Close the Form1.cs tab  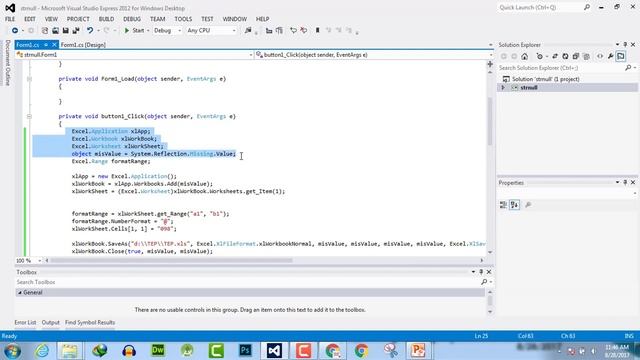tap(54, 45)
